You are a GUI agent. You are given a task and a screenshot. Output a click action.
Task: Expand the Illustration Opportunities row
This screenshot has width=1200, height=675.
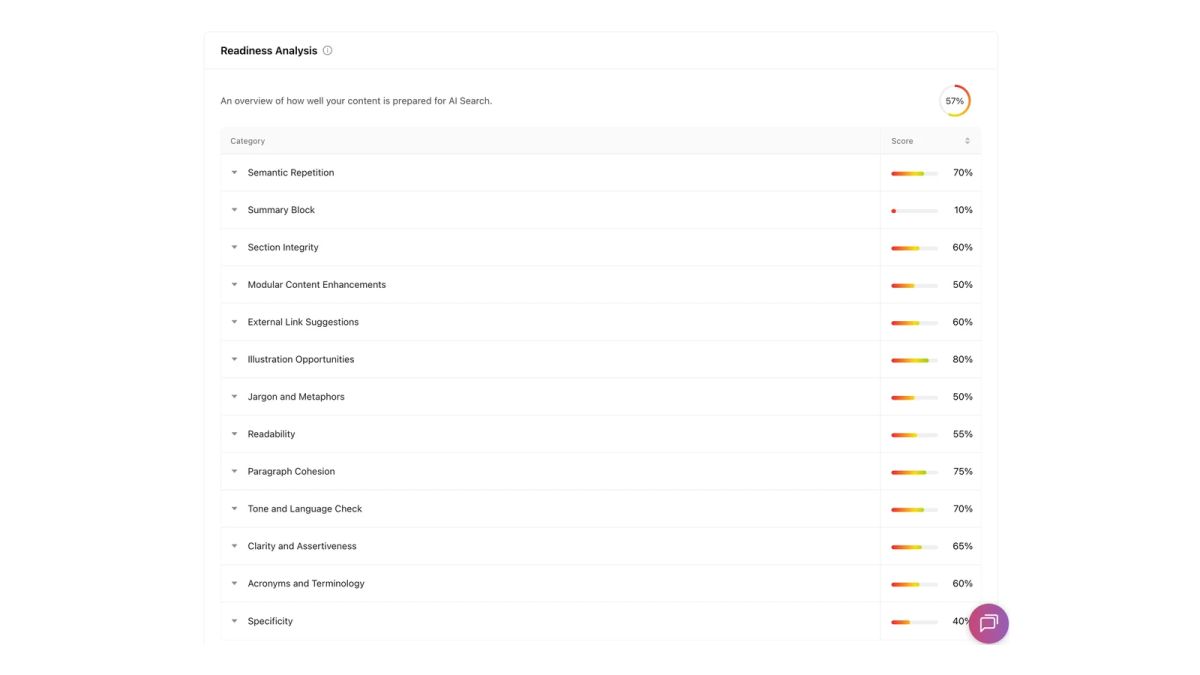tap(235, 359)
